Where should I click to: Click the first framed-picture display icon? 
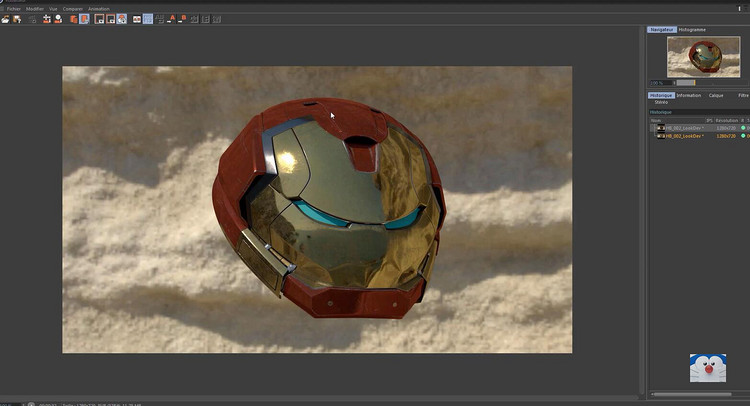99,19
